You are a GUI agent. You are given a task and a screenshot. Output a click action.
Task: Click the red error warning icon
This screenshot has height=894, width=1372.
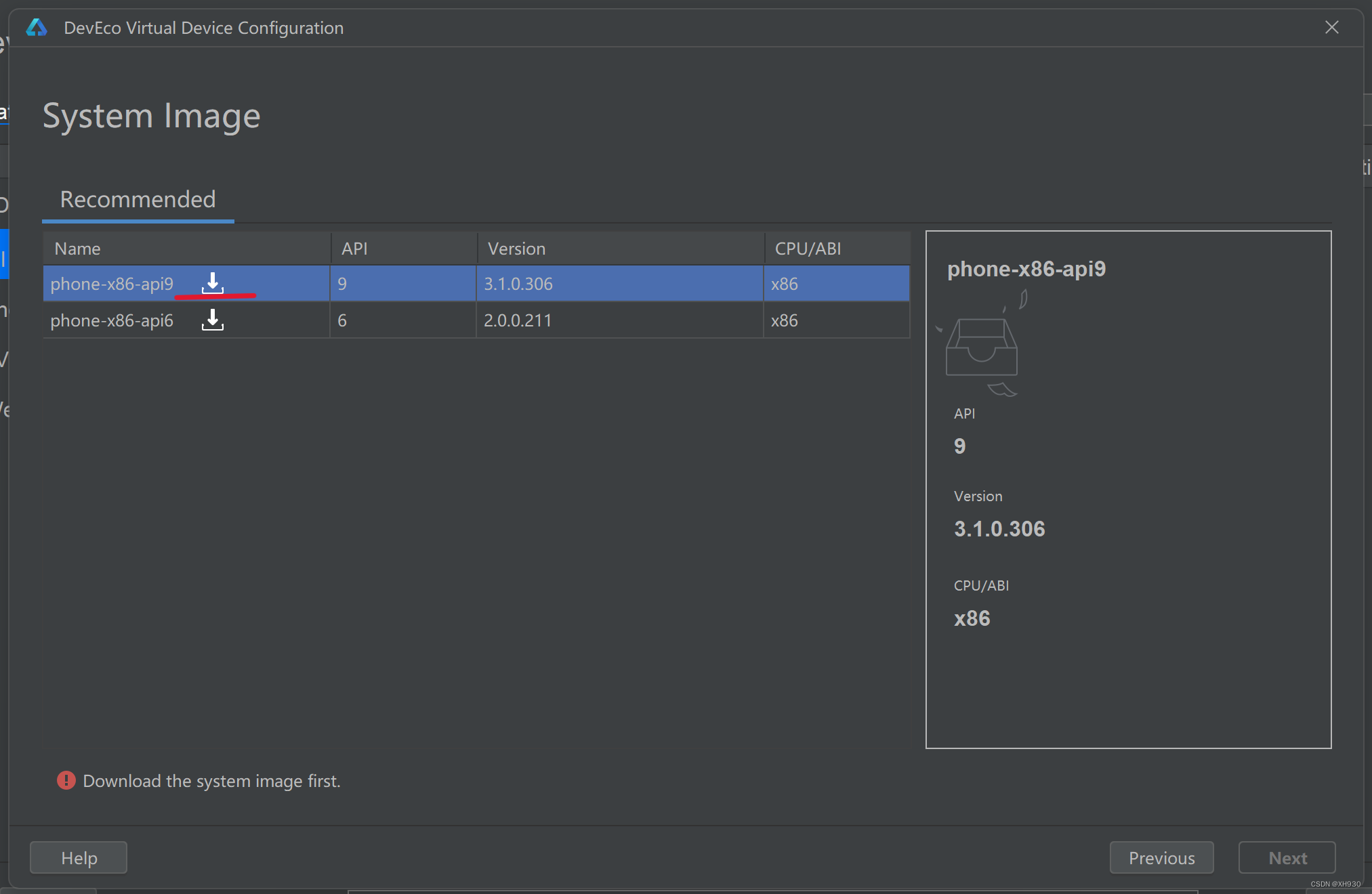pos(66,781)
